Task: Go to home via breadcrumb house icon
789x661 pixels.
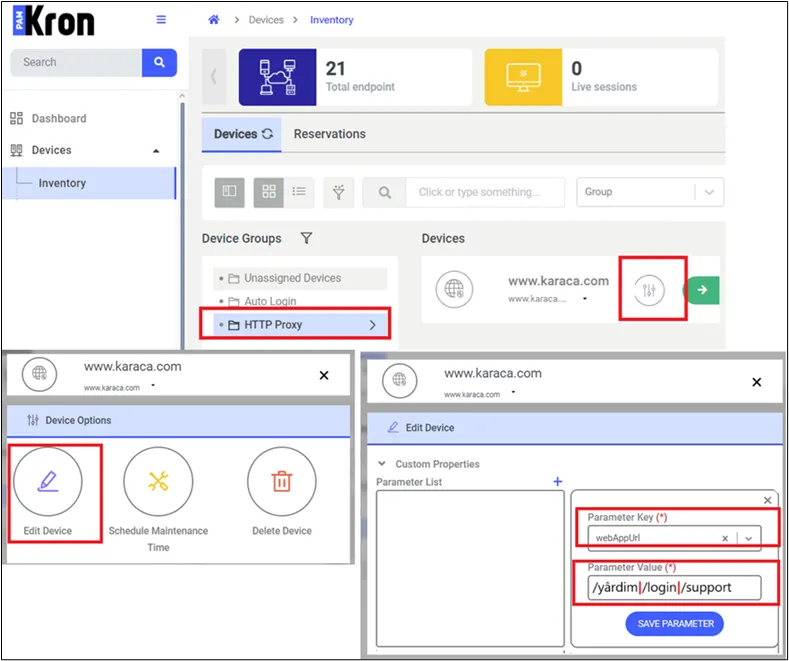Action: [214, 20]
